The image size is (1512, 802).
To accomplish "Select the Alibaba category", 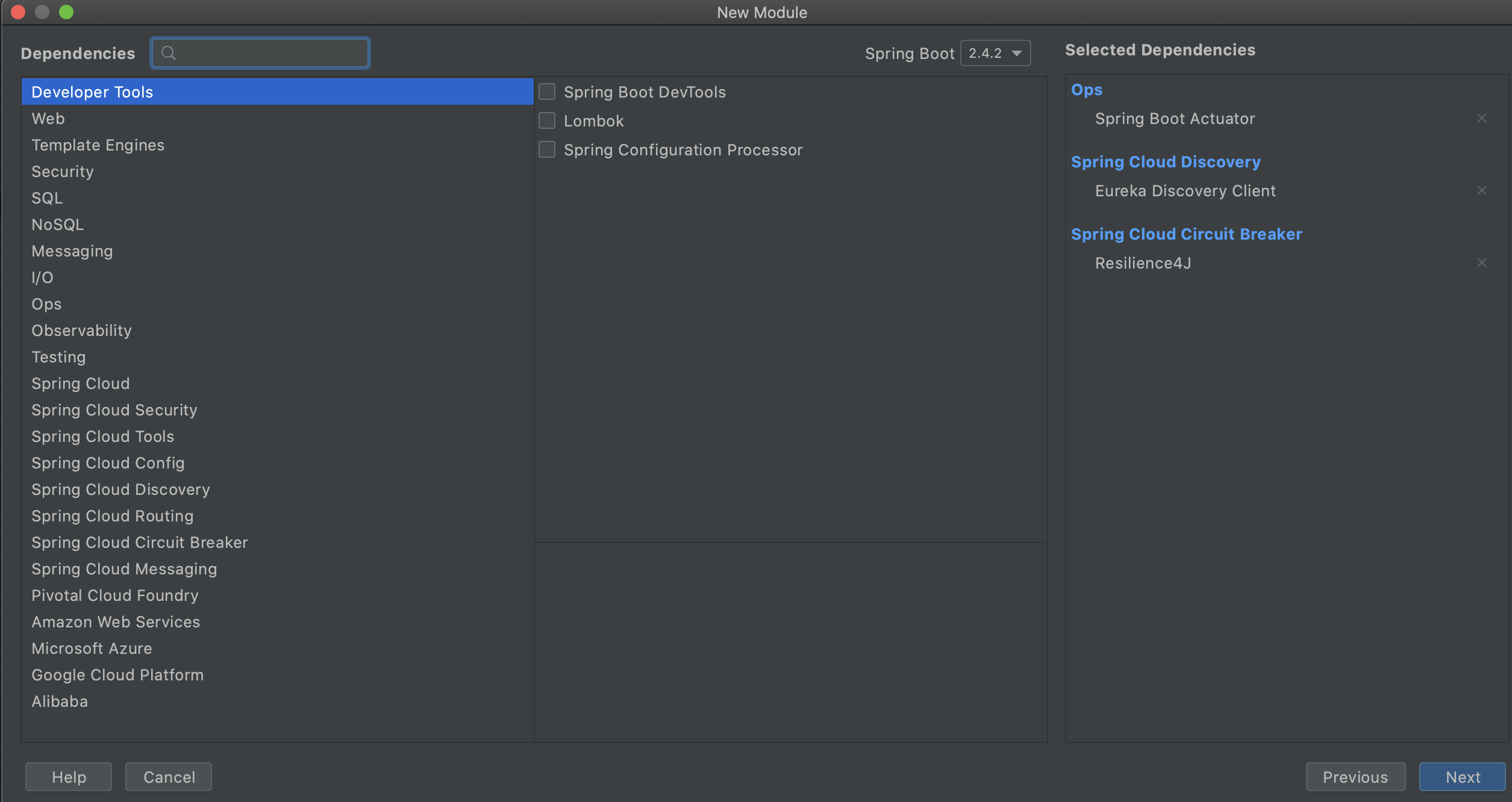I will click(60, 701).
